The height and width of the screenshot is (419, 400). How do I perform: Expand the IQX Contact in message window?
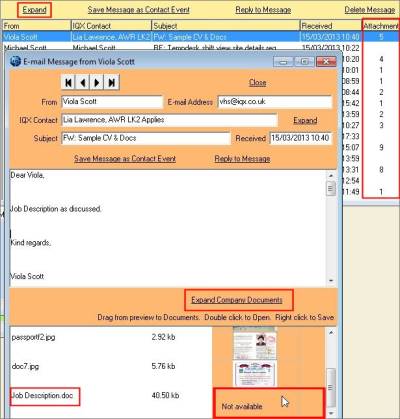click(305, 120)
